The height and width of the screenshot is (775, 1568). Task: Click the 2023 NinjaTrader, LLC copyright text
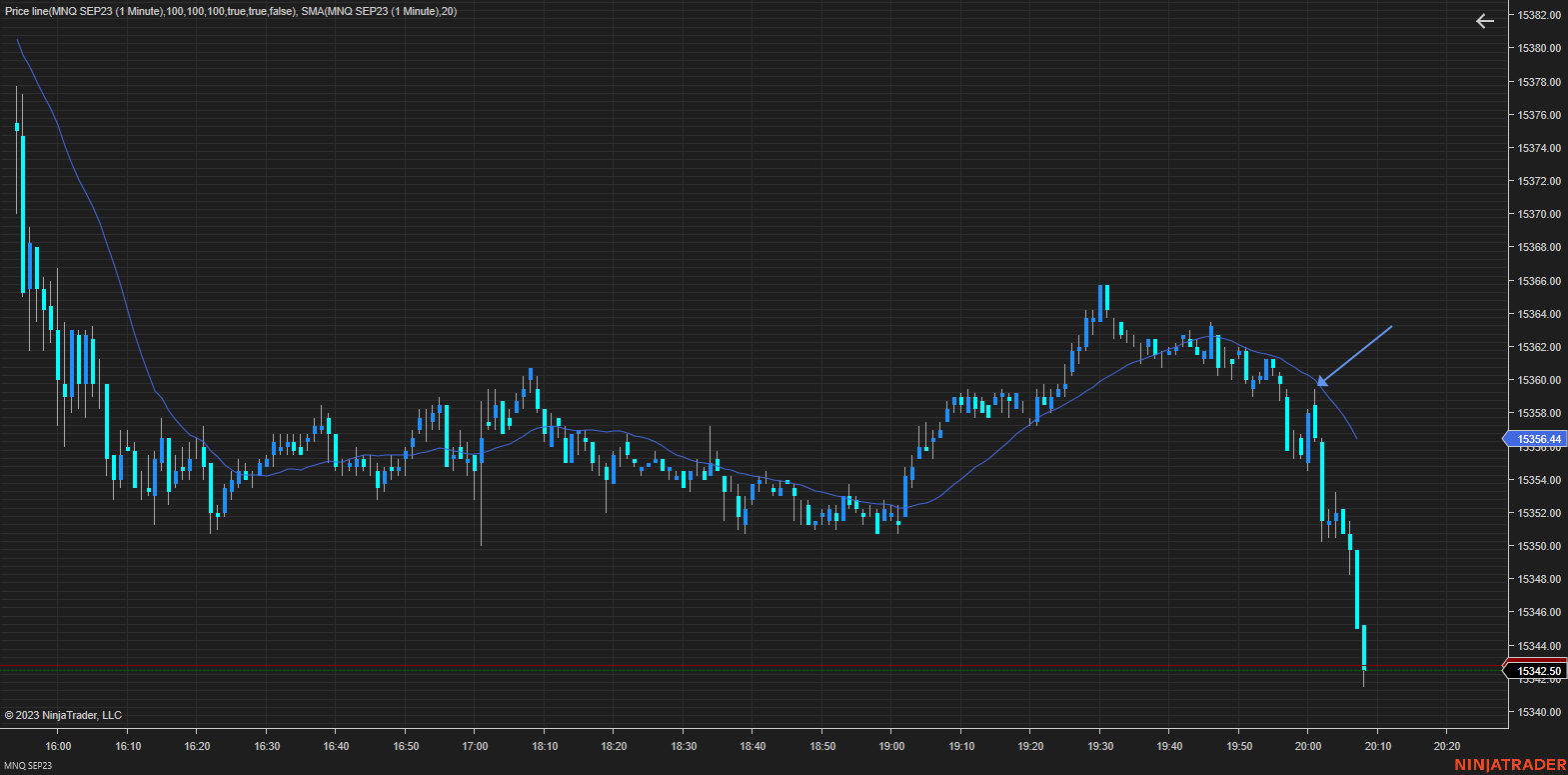63,715
